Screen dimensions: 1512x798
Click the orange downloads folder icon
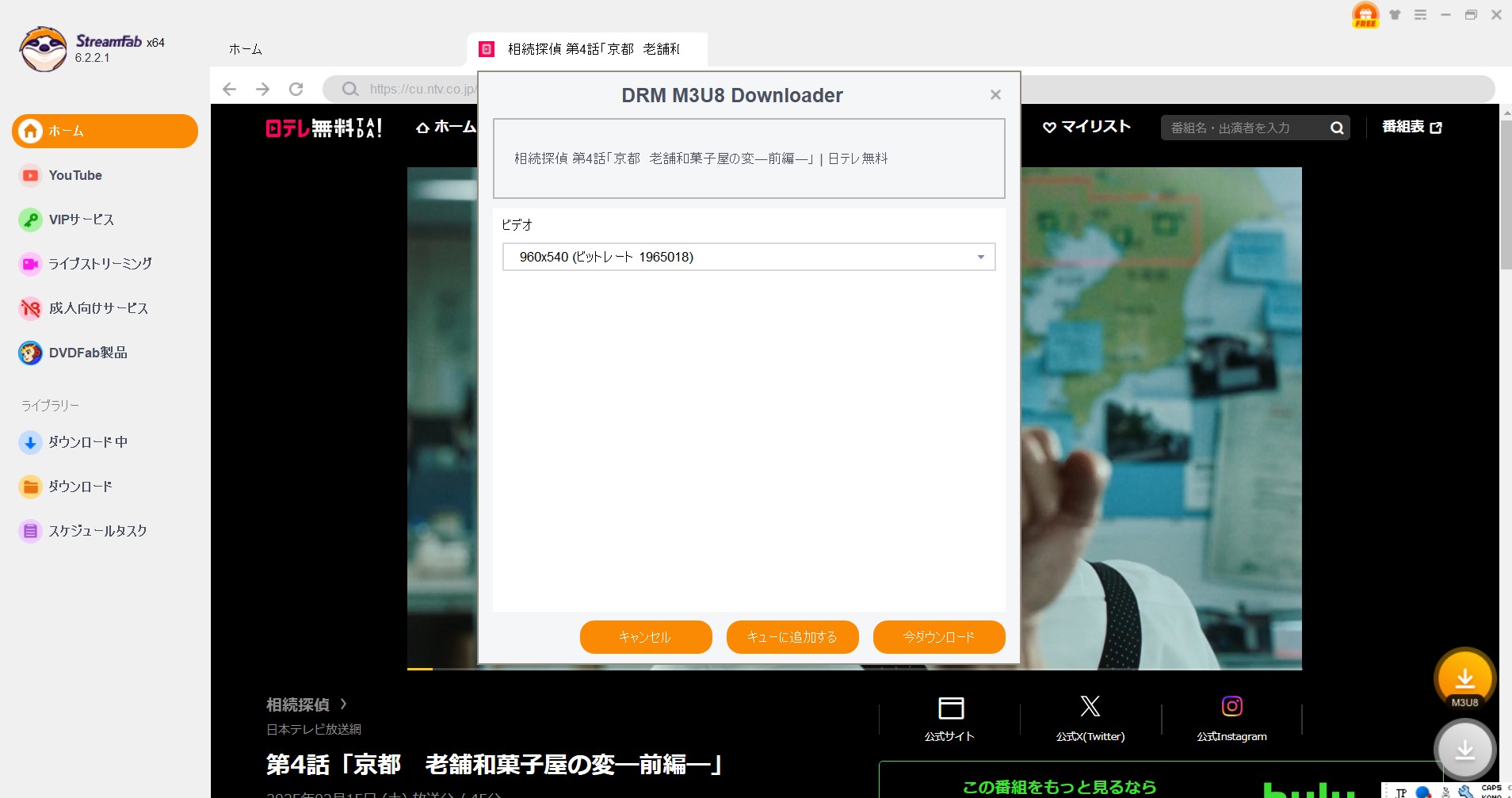pyautogui.click(x=30, y=487)
